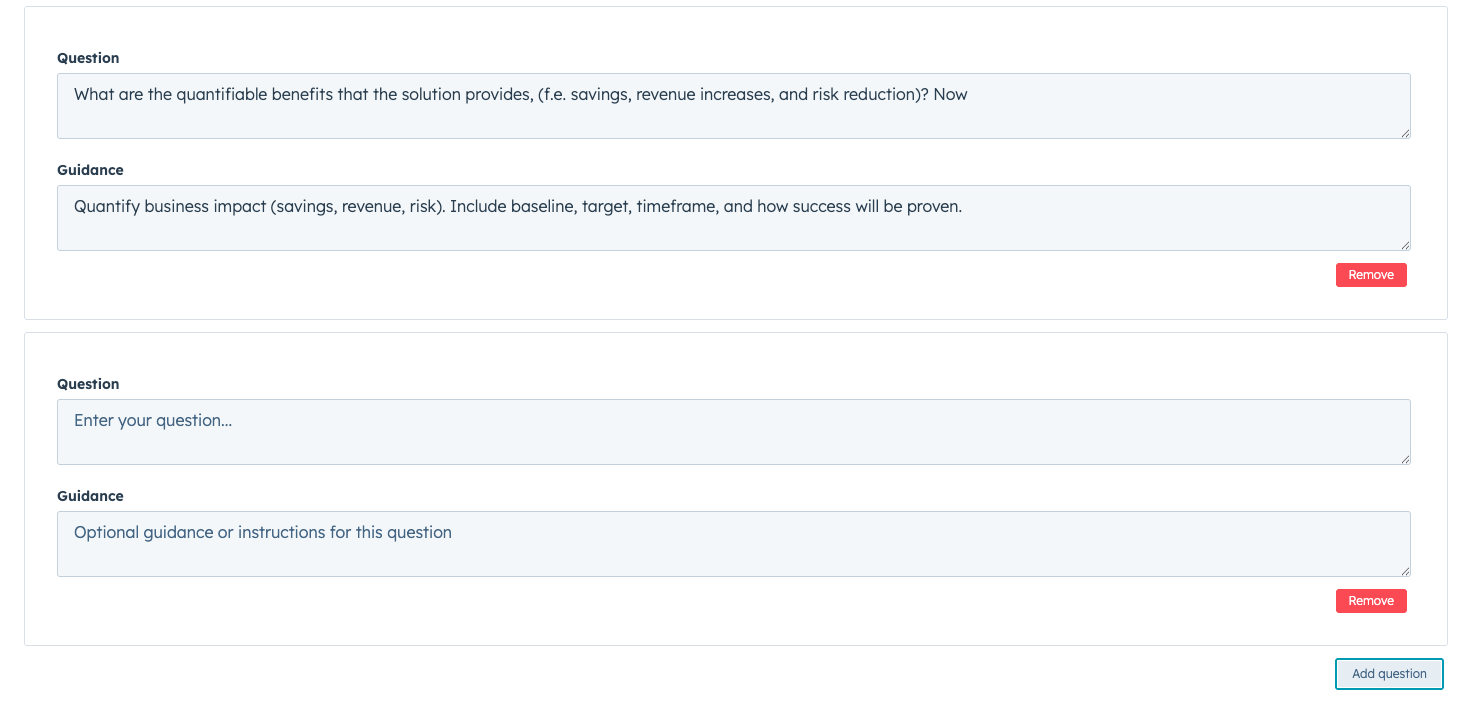Click the quantifiable benefits question text box
This screenshot has width=1472, height=706.
click(x=733, y=106)
